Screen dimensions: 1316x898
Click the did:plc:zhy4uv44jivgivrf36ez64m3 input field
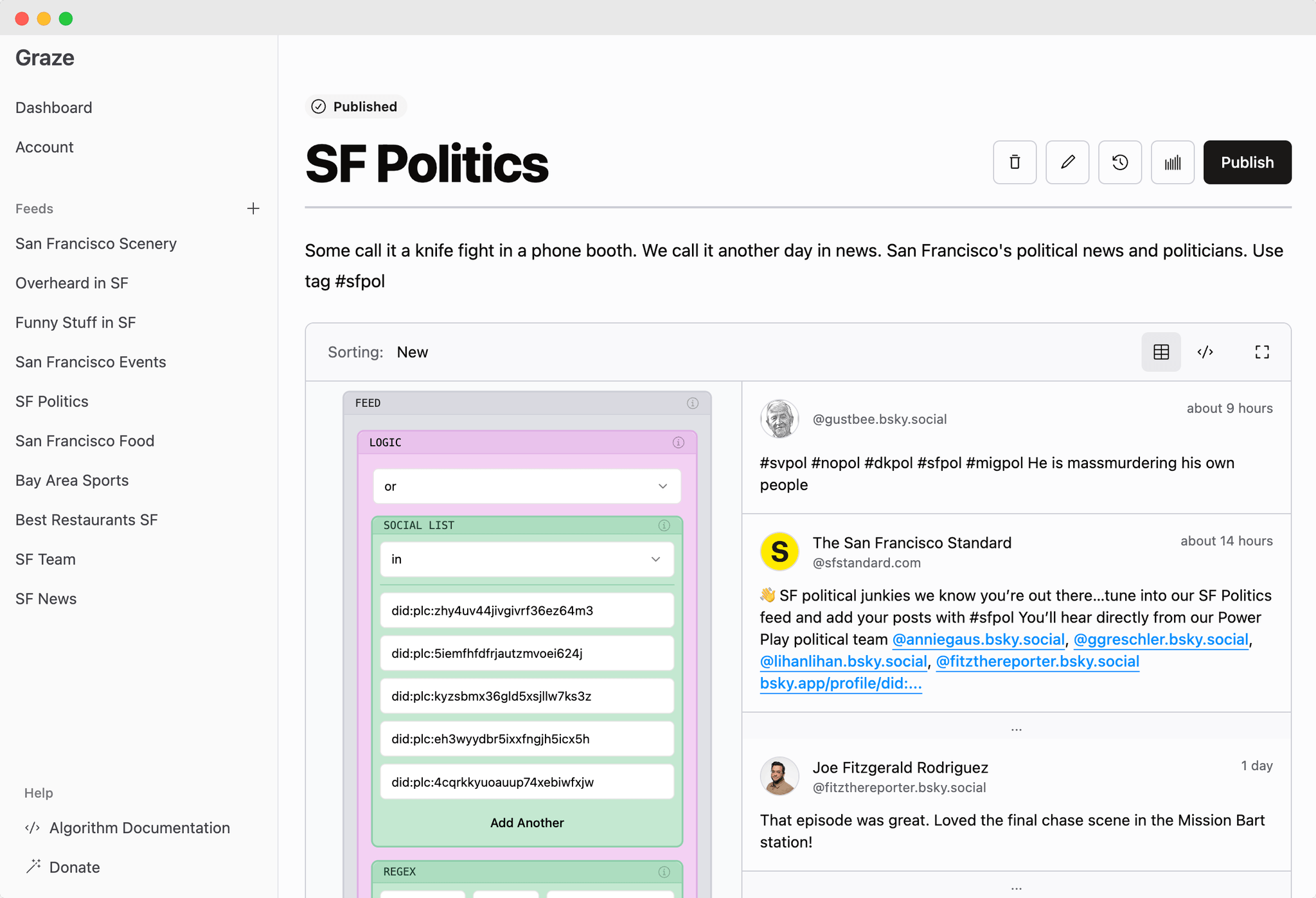pyautogui.click(x=527, y=611)
